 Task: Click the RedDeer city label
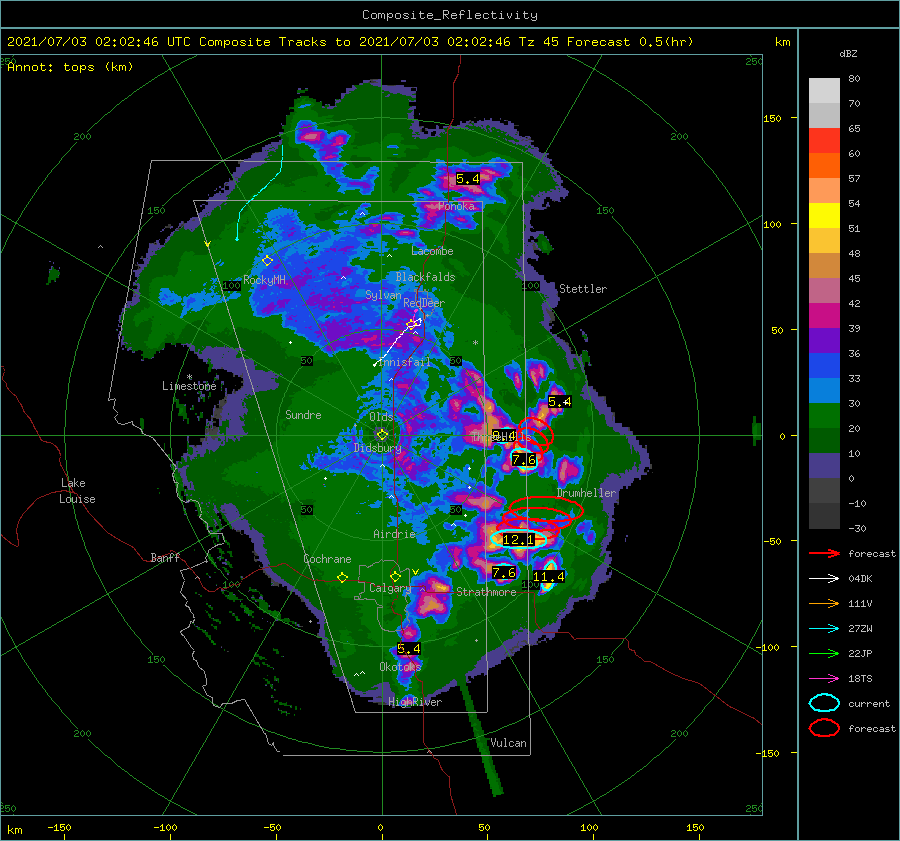[x=424, y=303]
